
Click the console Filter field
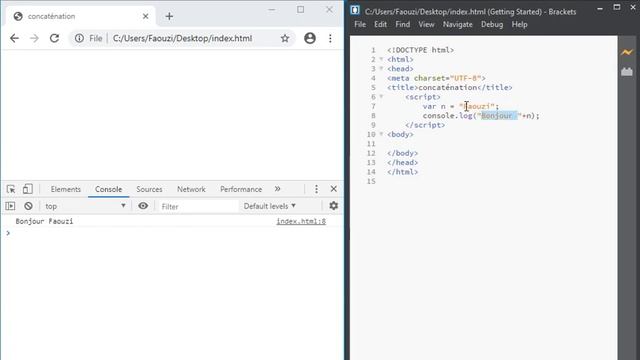click(x=198, y=207)
